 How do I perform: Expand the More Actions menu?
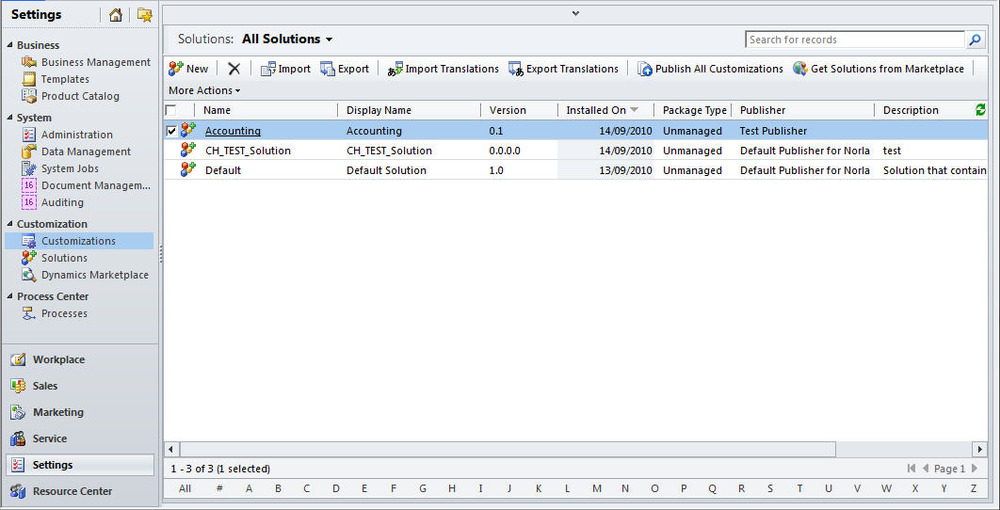(x=204, y=91)
